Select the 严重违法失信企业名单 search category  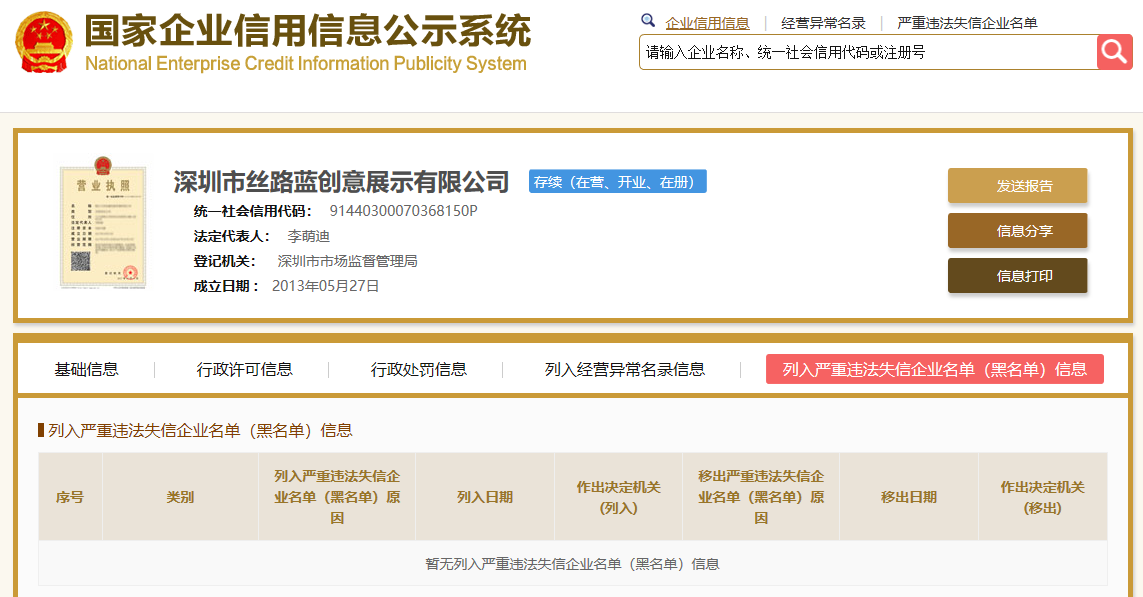click(x=967, y=23)
